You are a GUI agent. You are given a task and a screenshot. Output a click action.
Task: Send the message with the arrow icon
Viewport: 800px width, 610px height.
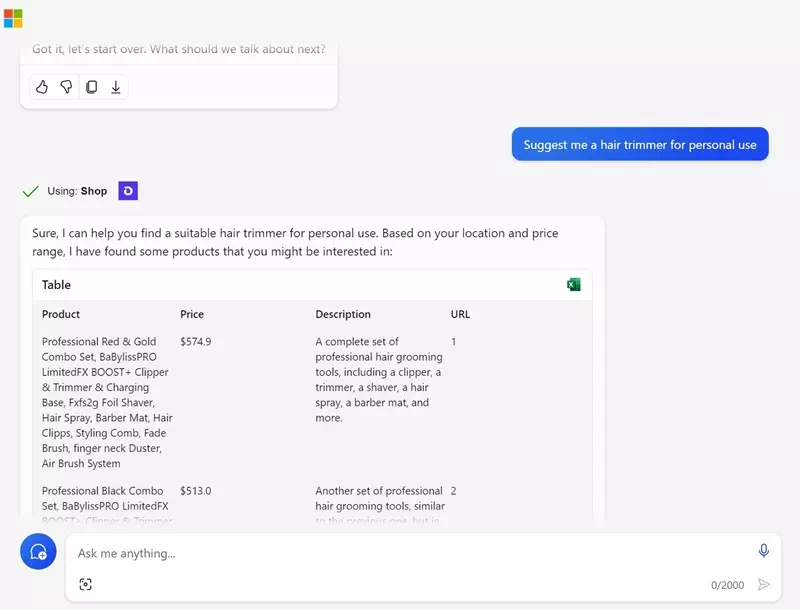tap(764, 584)
